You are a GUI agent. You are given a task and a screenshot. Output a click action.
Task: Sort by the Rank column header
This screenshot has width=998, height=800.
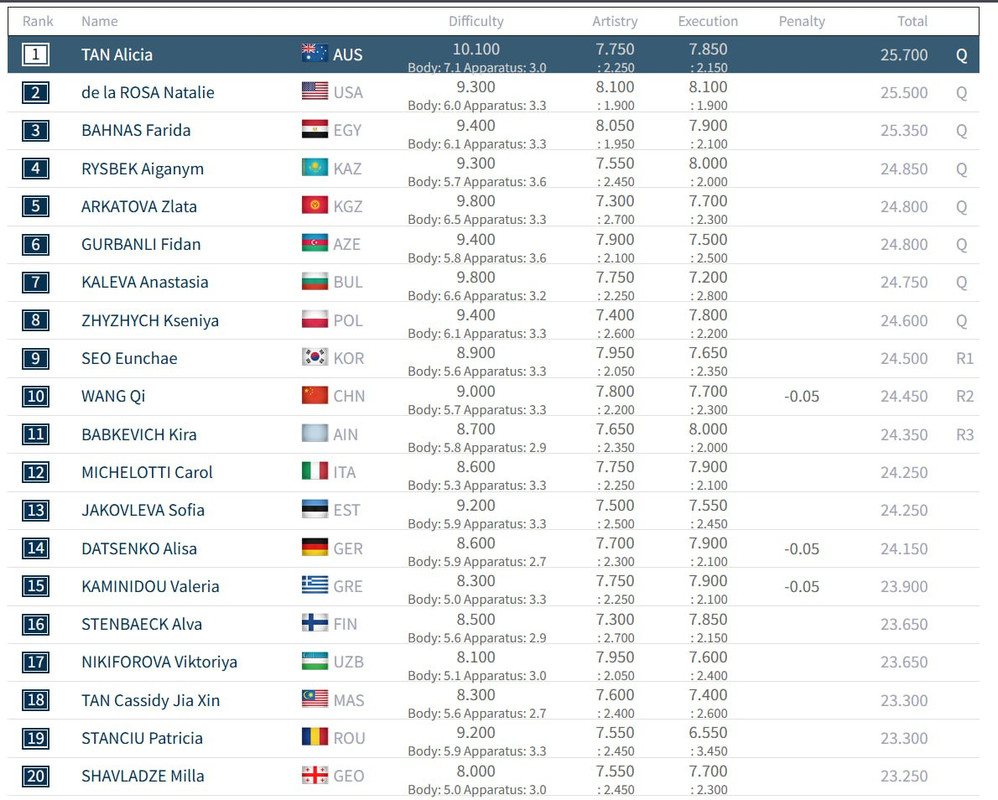pyautogui.click(x=38, y=21)
